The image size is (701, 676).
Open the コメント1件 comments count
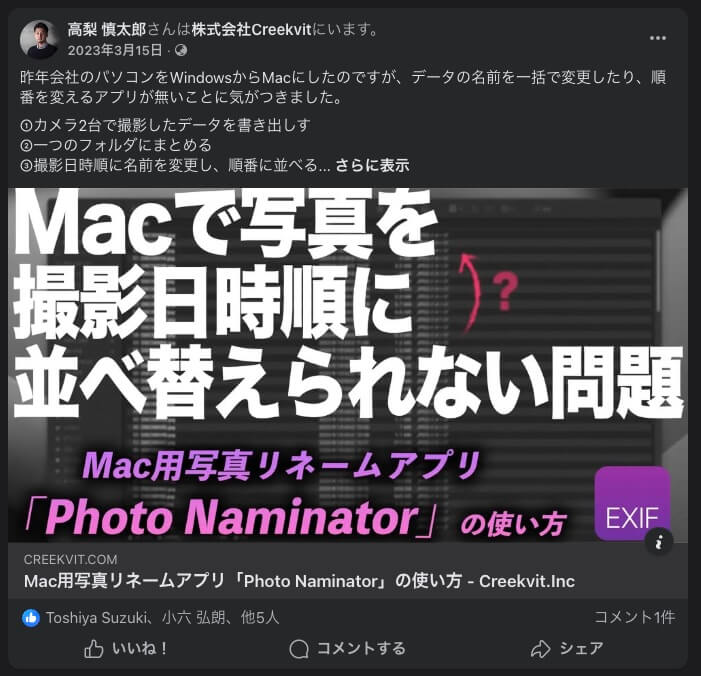(x=634, y=617)
